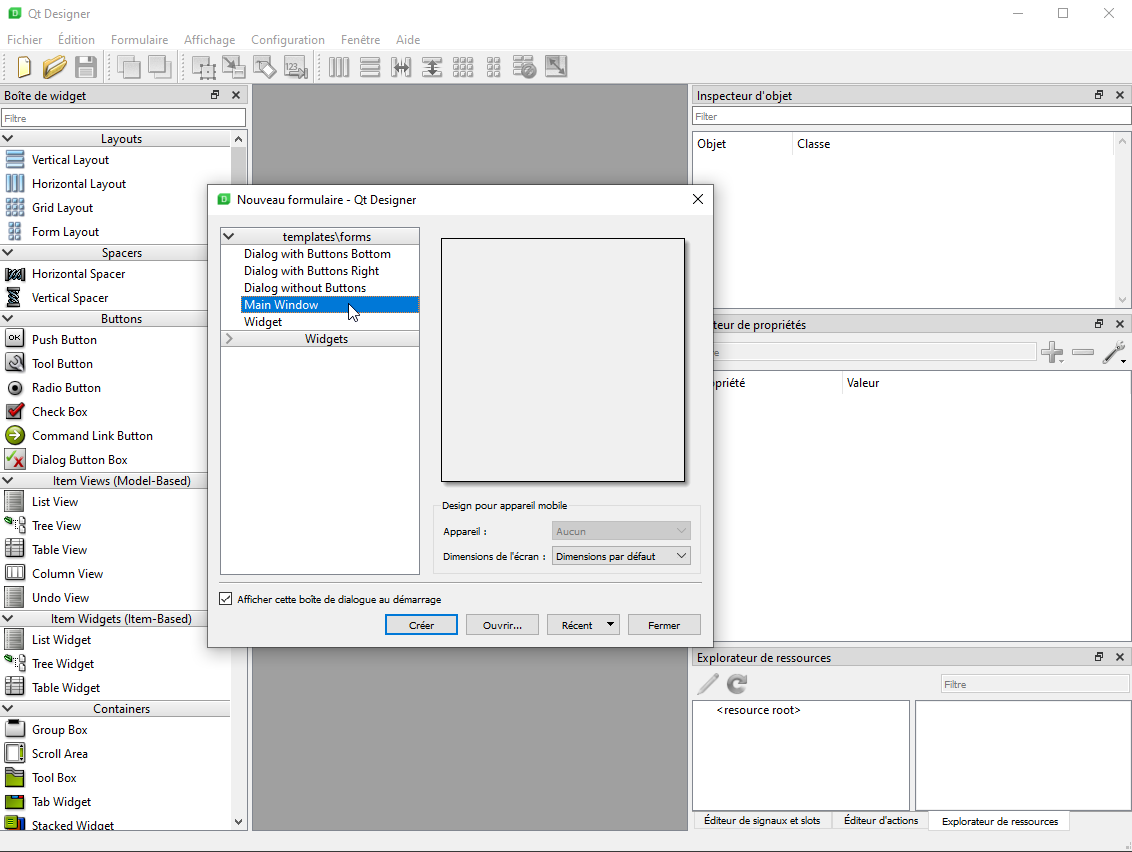Image resolution: width=1132 pixels, height=852 pixels.
Task: Click the New form toolbar icon
Action: (x=24, y=67)
